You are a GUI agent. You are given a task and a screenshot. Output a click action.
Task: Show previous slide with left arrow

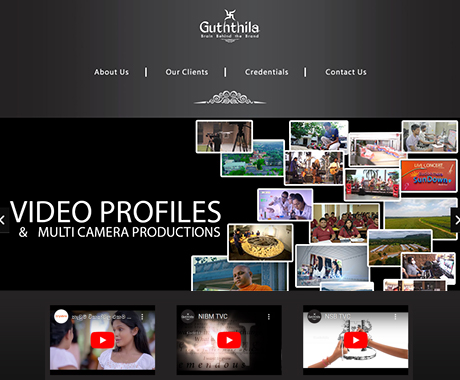(x=3, y=220)
